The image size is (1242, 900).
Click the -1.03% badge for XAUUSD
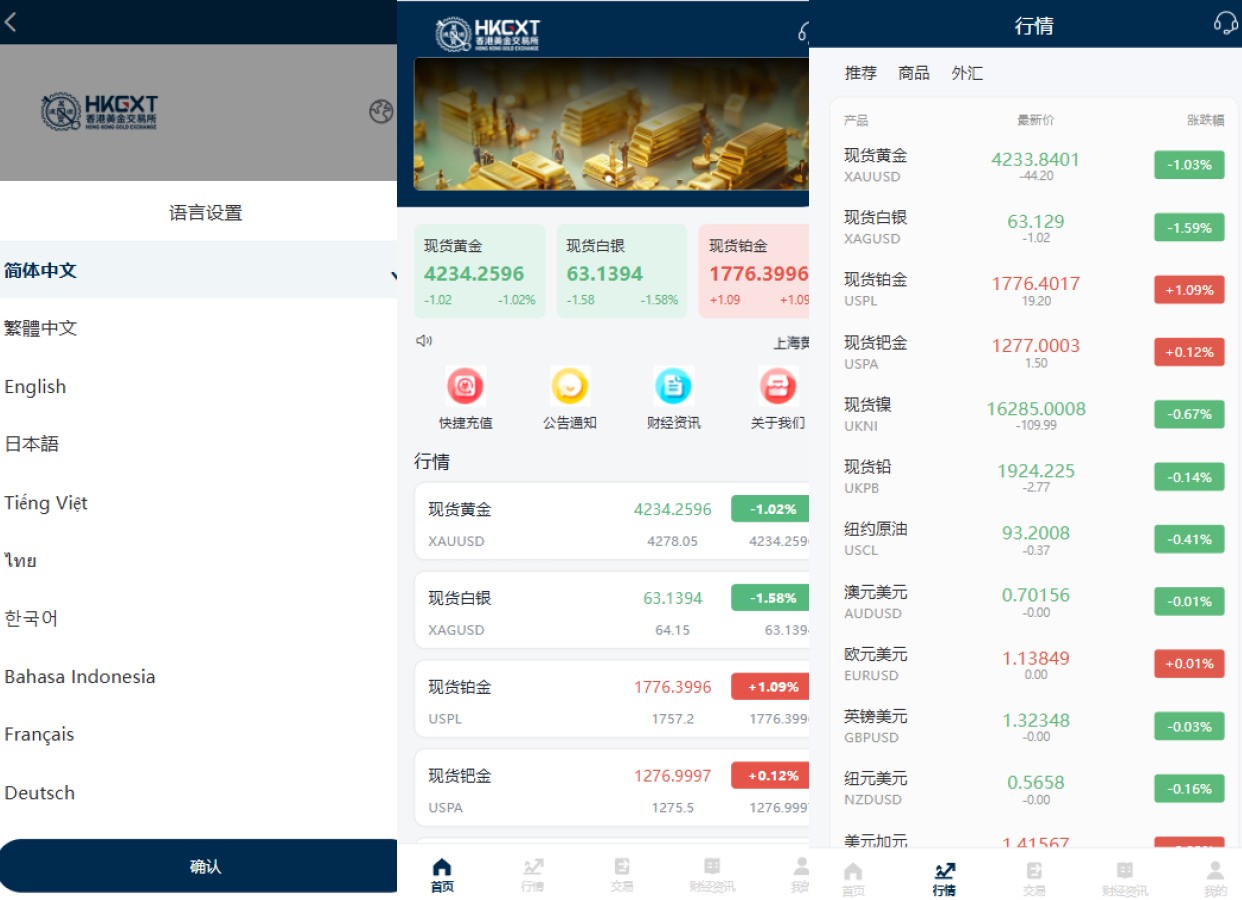[1189, 165]
